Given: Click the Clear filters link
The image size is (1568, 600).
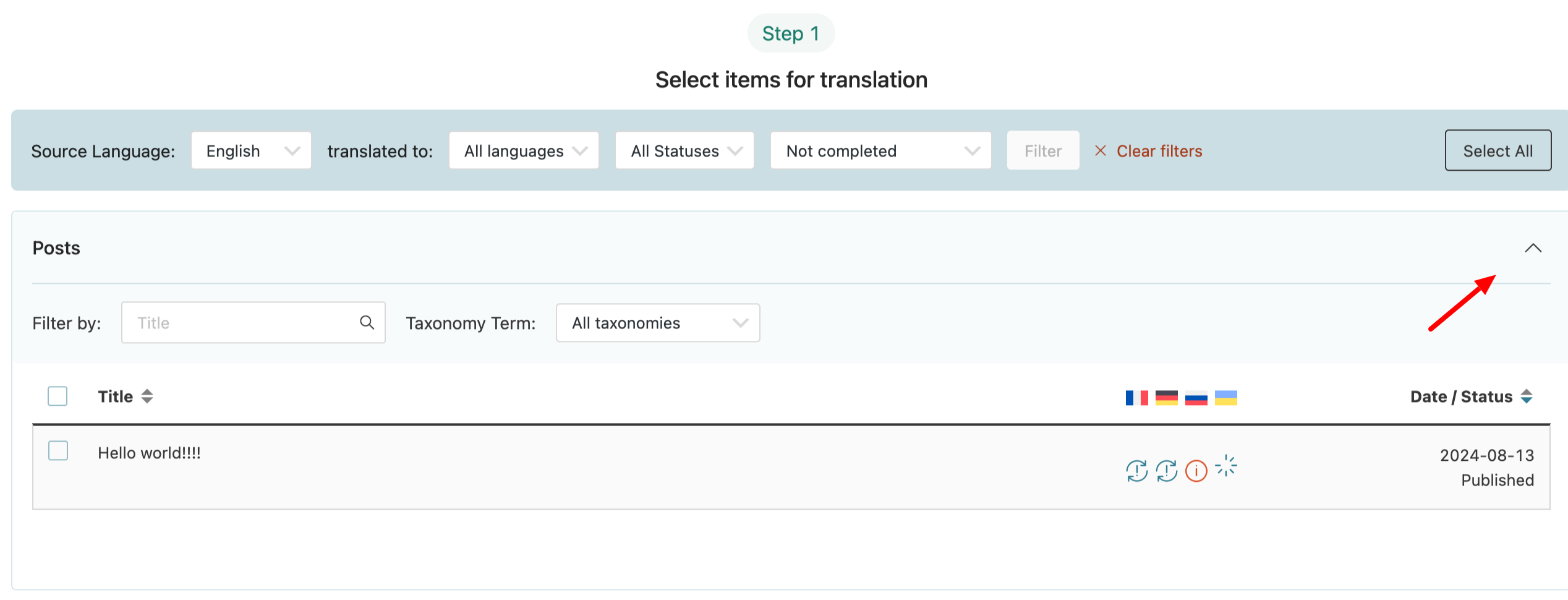Looking at the screenshot, I should (1158, 151).
